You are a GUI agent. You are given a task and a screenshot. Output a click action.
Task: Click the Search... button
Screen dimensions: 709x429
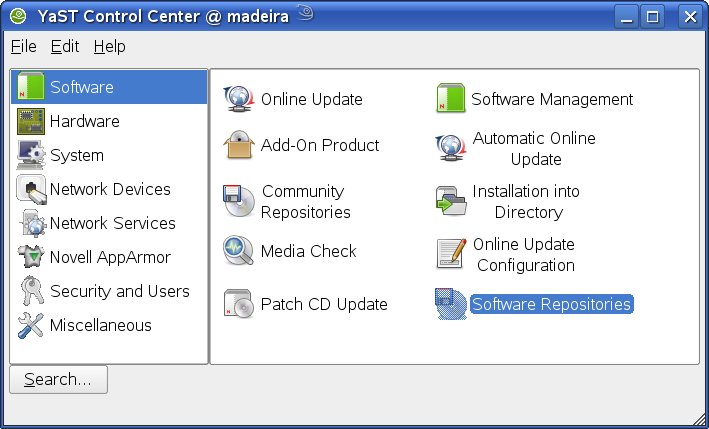click(58, 379)
